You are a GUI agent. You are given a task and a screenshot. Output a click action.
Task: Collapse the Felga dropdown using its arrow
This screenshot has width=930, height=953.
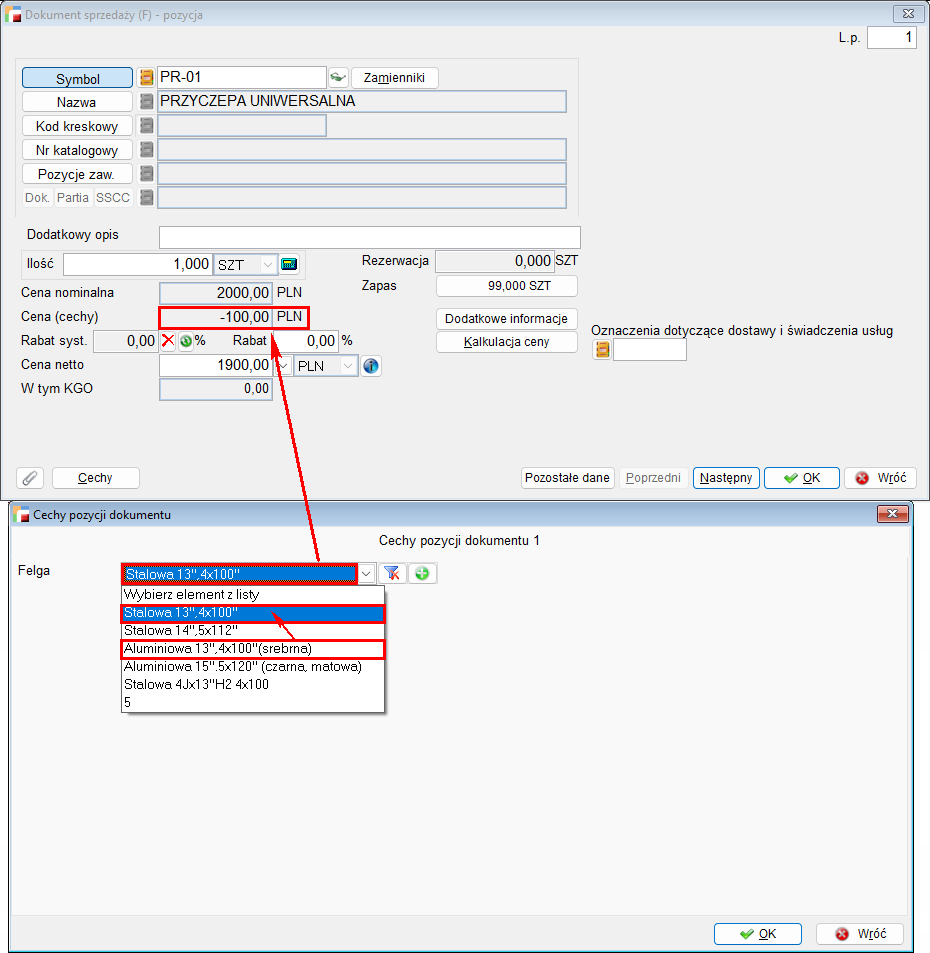point(367,574)
